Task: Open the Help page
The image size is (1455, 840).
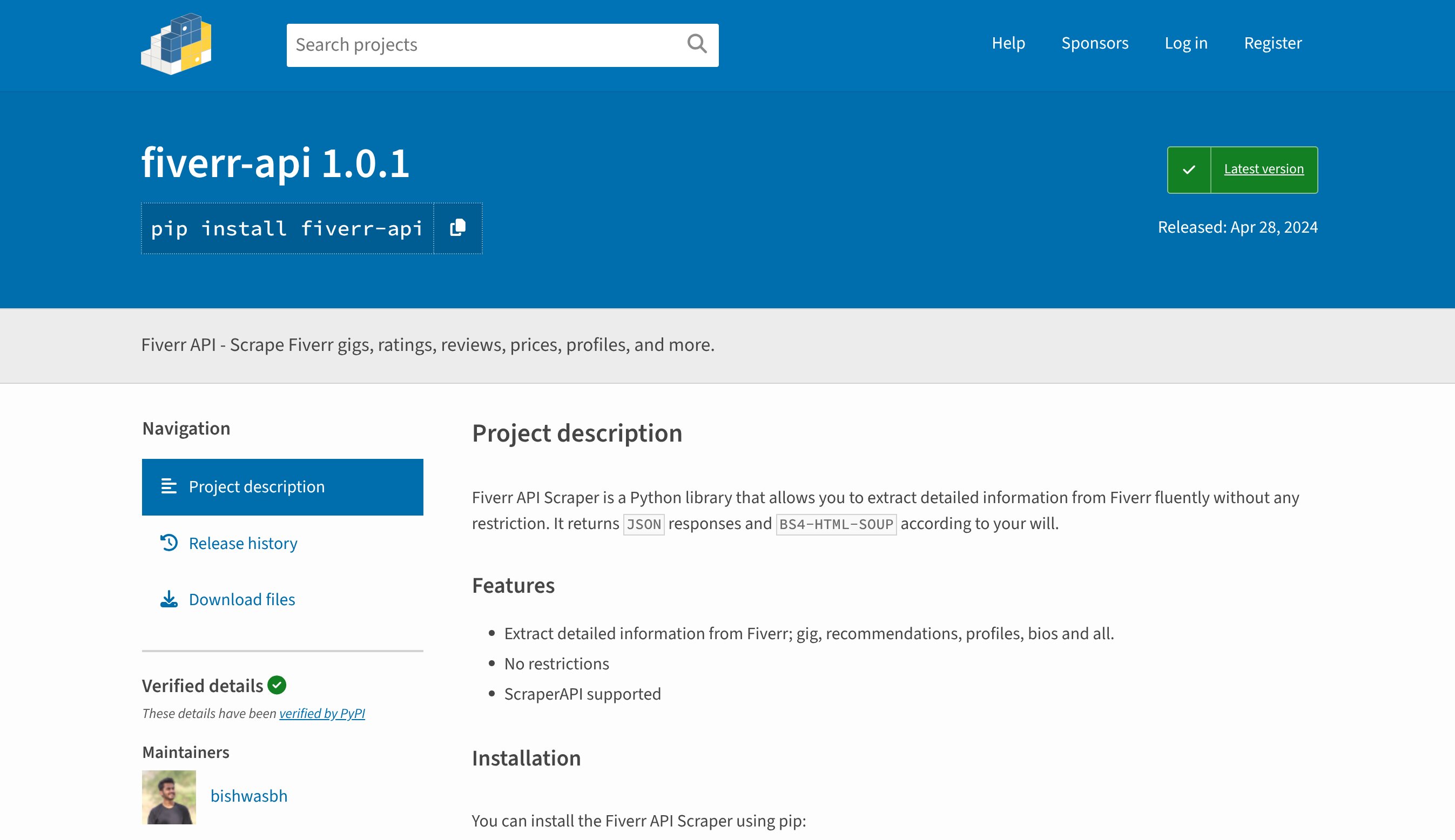Action: tap(1008, 43)
